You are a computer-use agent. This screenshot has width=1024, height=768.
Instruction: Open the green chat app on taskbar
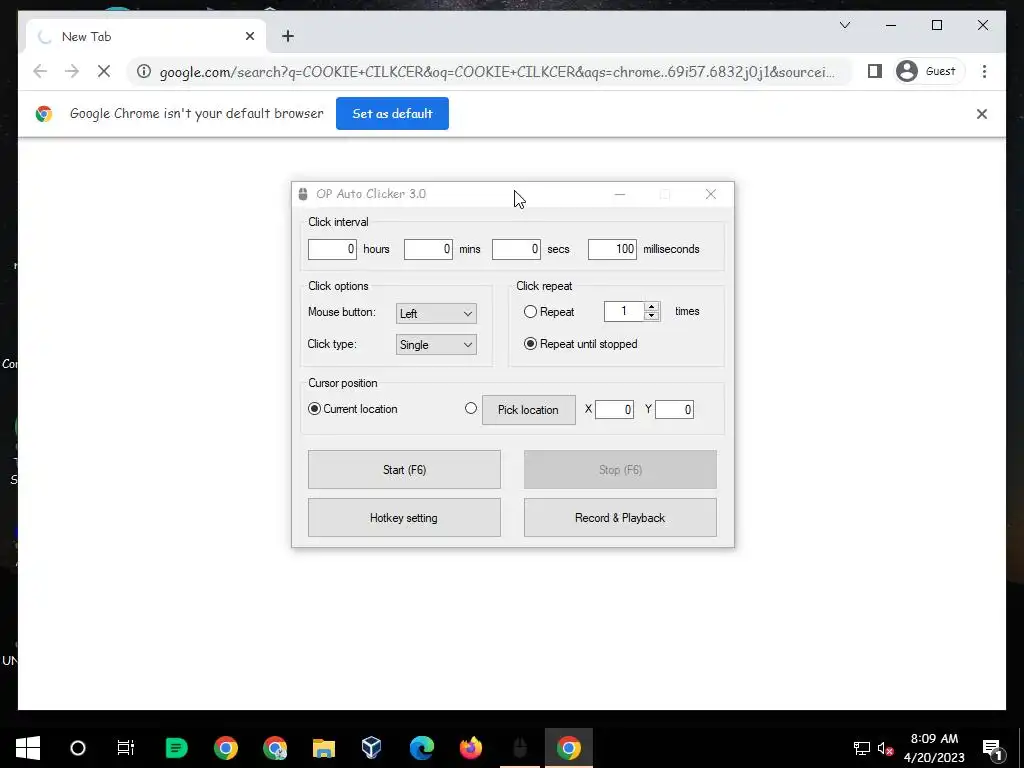pos(176,748)
